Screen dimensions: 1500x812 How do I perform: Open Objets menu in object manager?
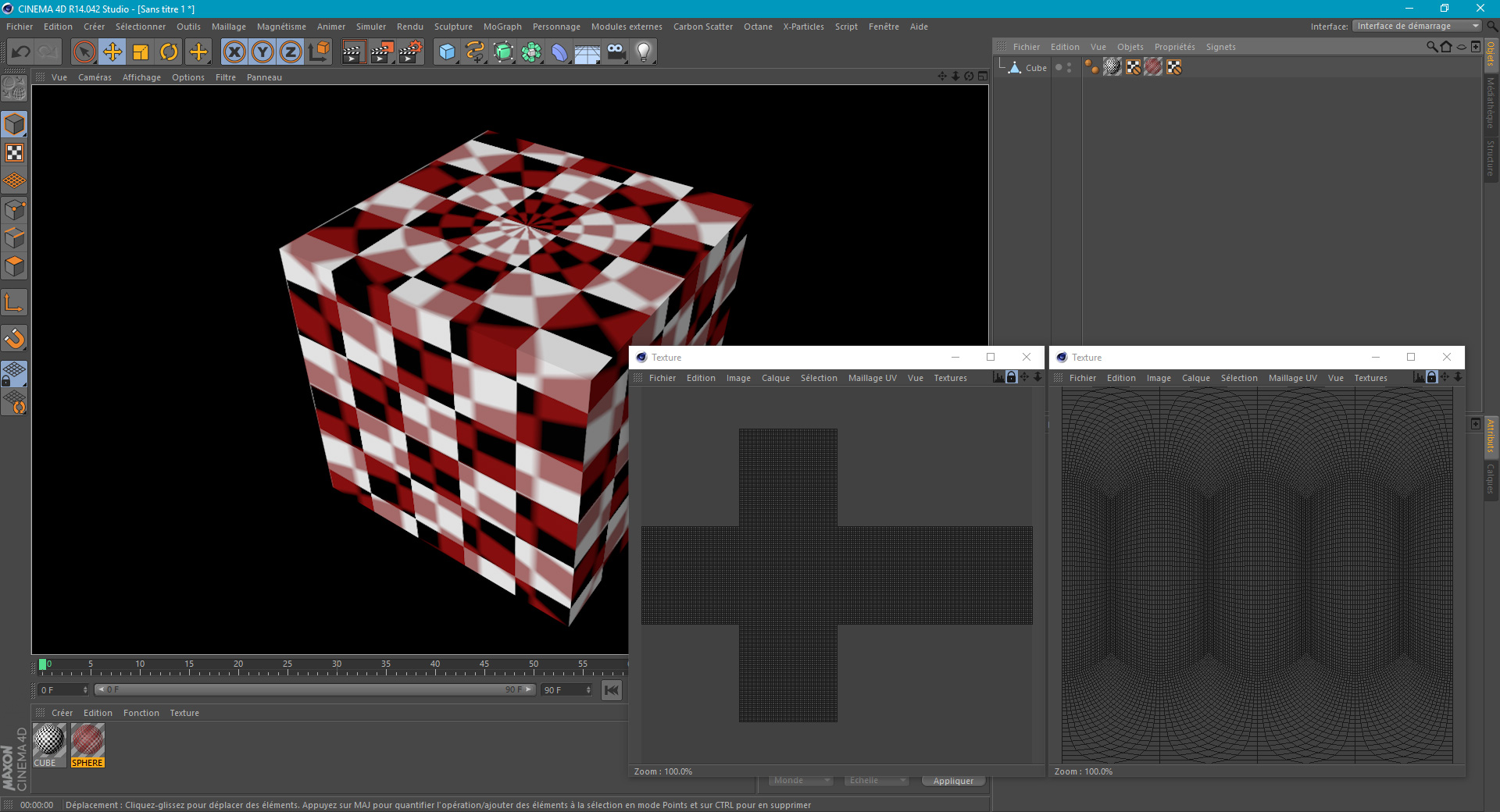tap(1130, 47)
